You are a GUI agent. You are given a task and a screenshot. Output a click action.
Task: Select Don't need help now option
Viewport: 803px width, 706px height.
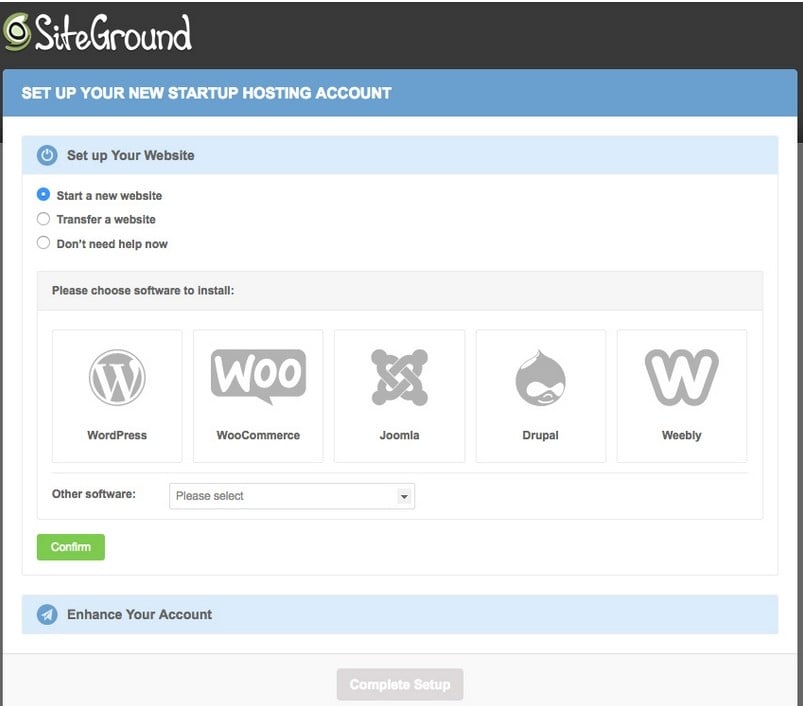(x=44, y=243)
